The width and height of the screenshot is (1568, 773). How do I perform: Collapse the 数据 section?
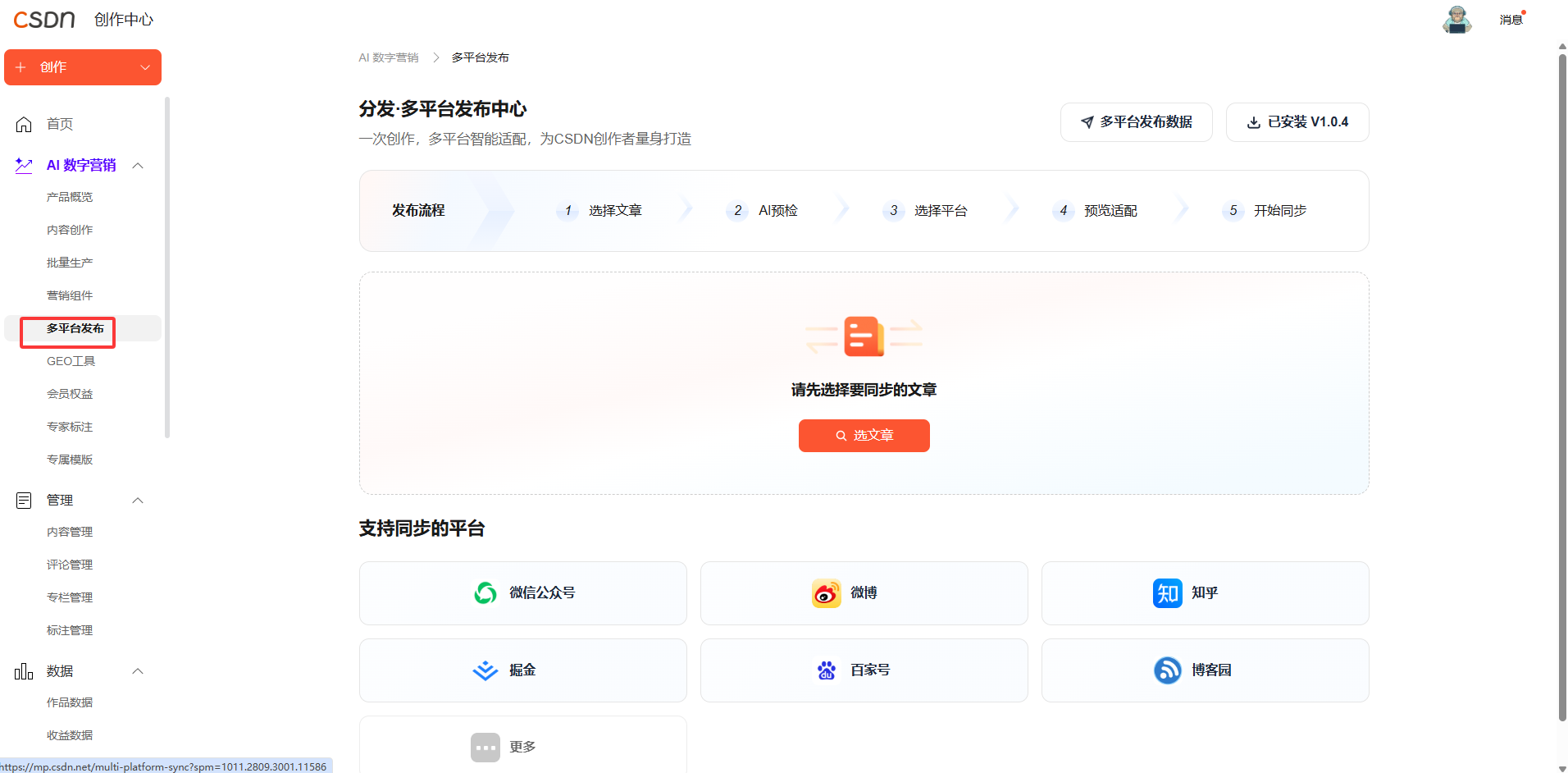(138, 671)
